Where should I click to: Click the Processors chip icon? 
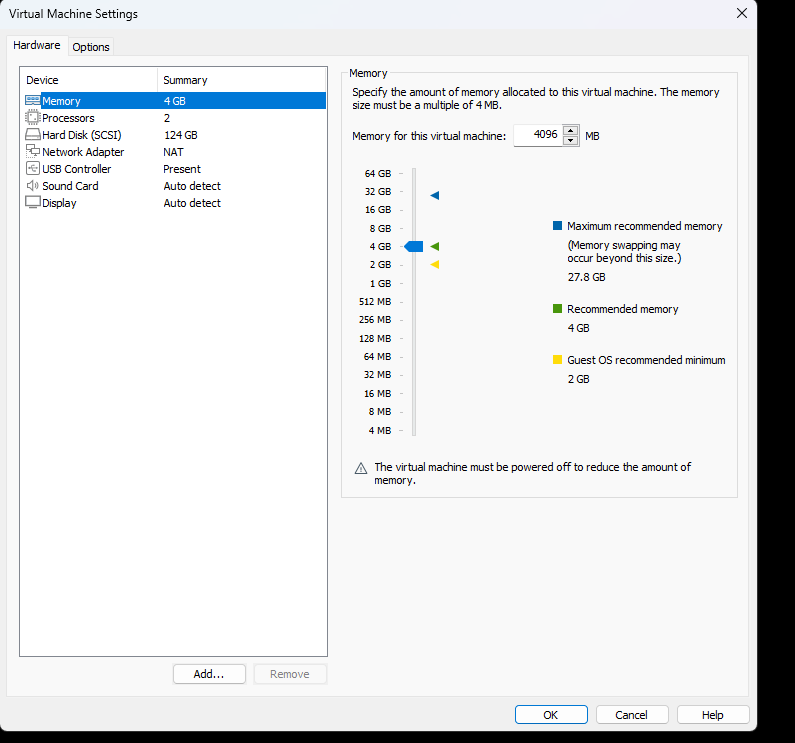(33, 118)
